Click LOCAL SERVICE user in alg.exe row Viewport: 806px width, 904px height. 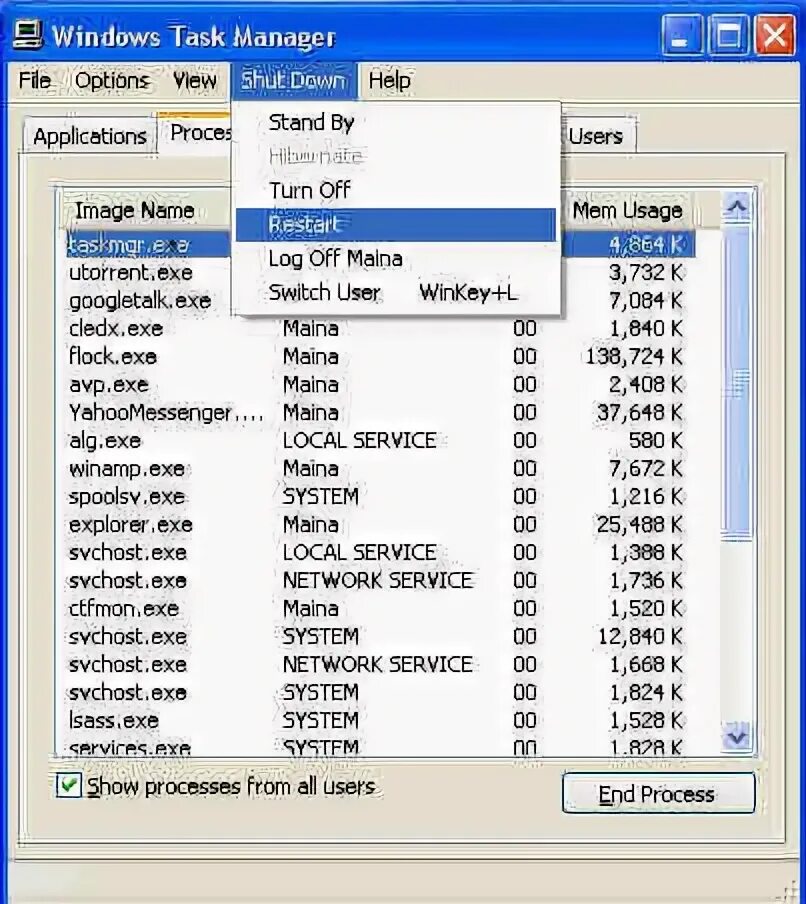coord(360,440)
